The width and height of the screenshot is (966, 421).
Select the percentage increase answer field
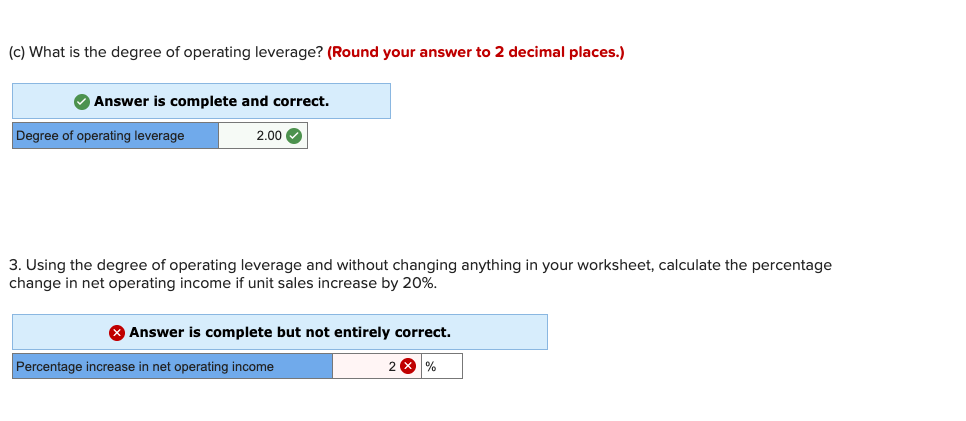pyautogui.click(x=377, y=366)
